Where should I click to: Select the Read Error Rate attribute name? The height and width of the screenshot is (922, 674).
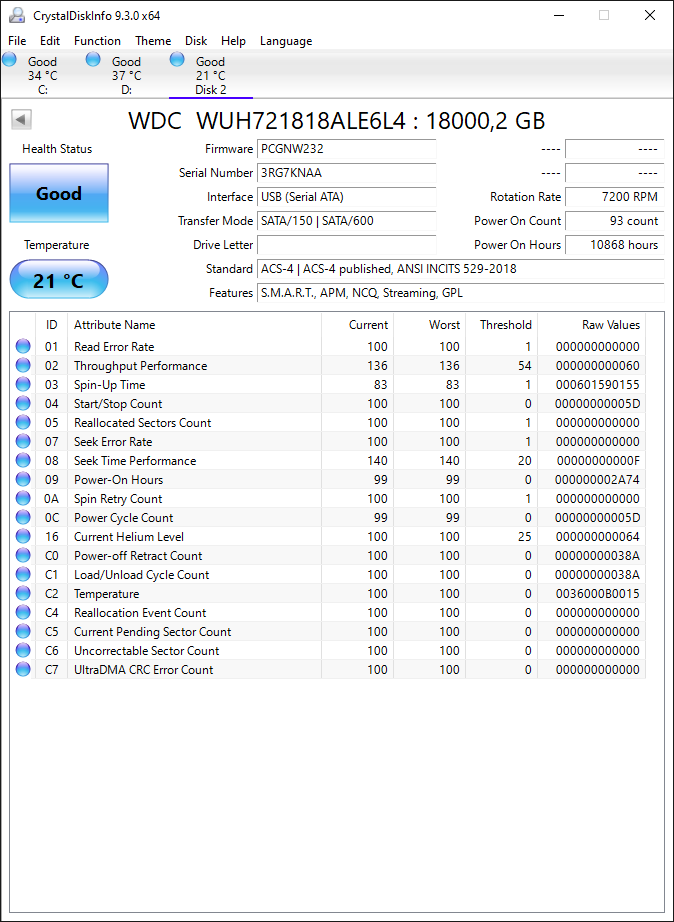[114, 346]
